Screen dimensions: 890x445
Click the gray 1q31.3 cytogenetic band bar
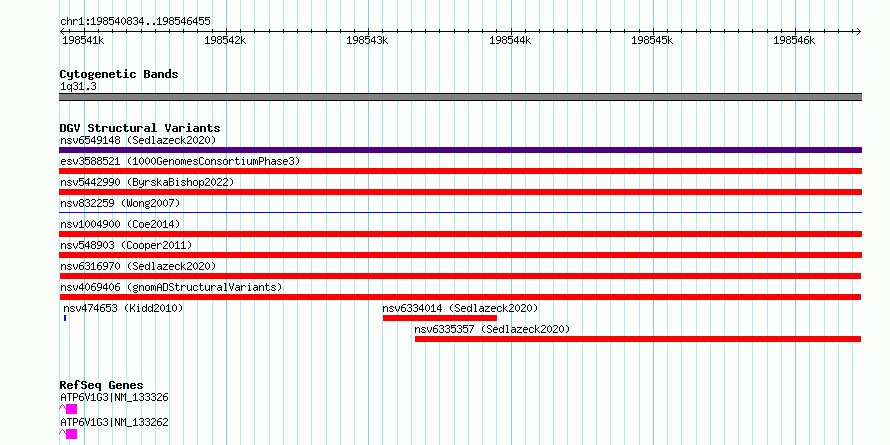(x=460, y=97)
